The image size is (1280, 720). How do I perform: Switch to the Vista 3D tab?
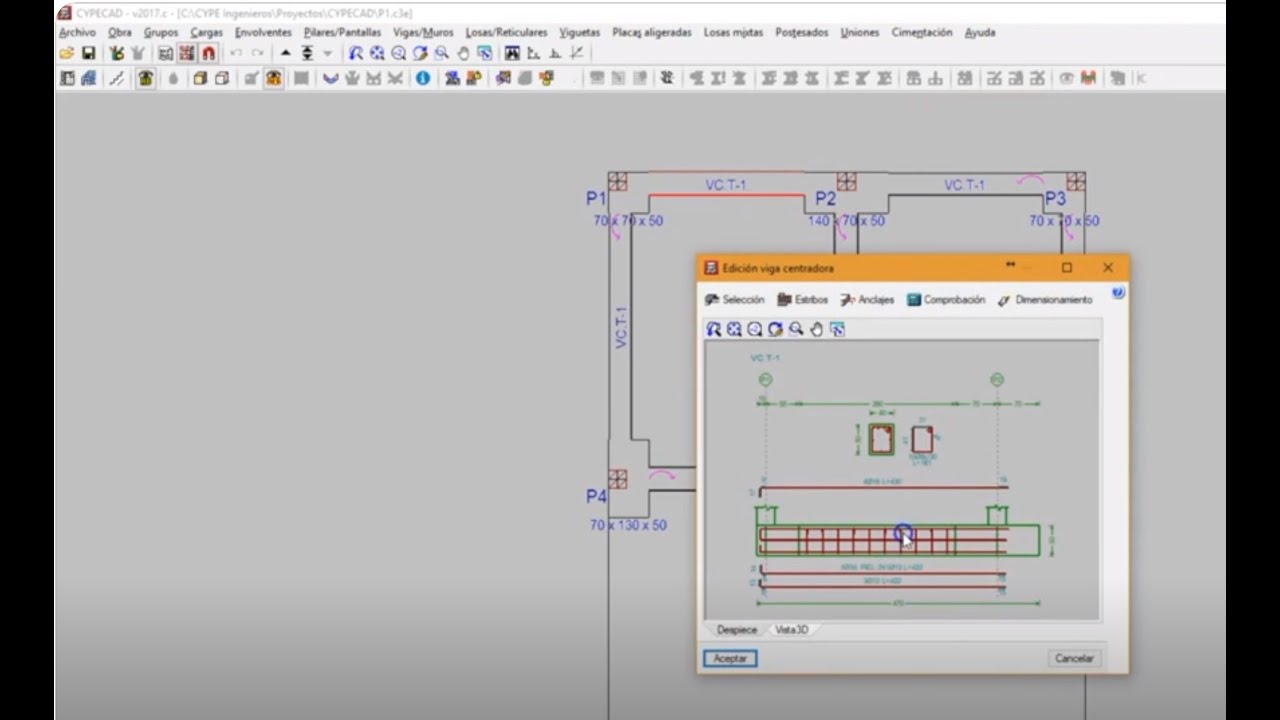(x=792, y=630)
